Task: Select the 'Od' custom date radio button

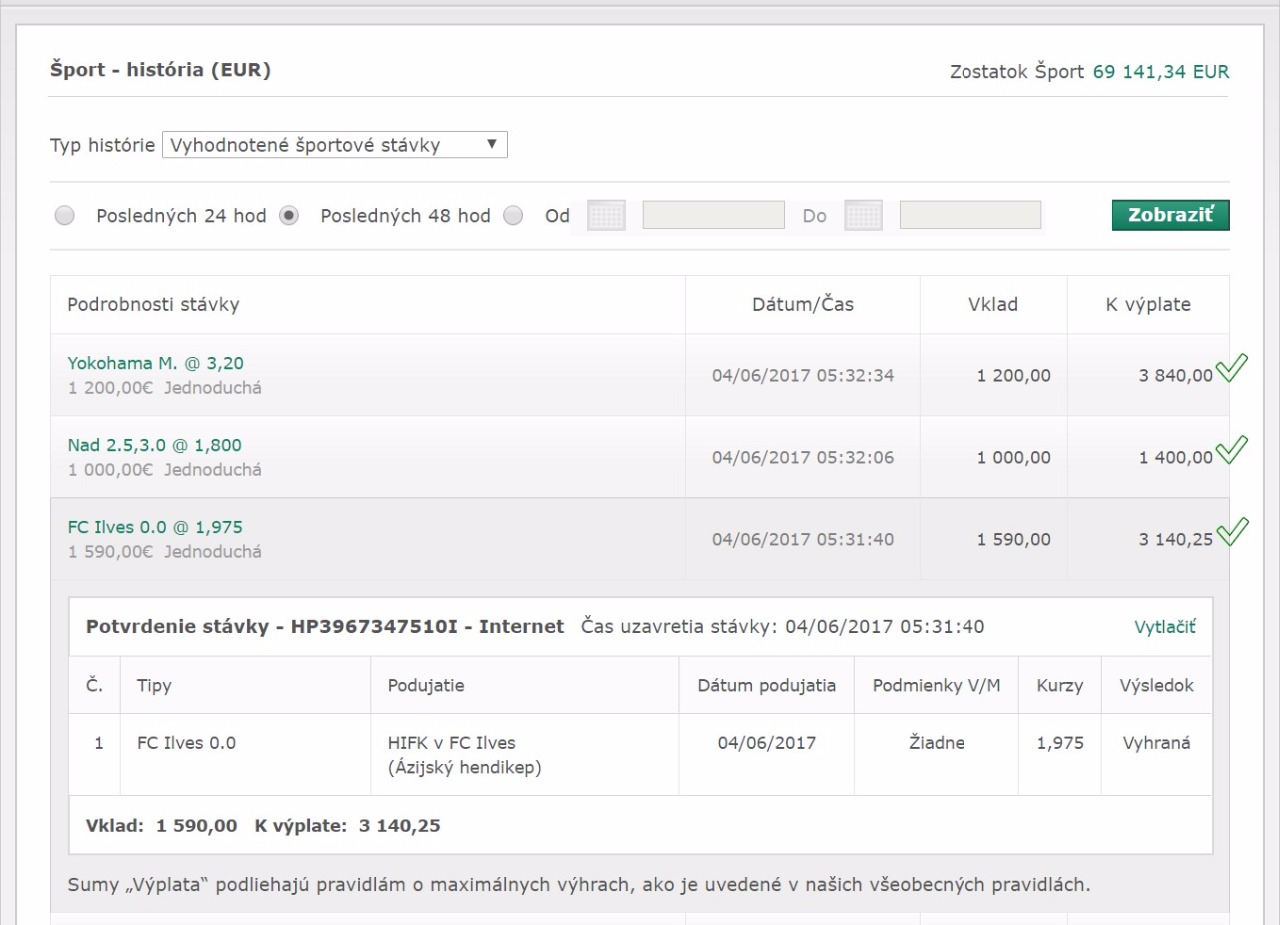Action: (513, 216)
